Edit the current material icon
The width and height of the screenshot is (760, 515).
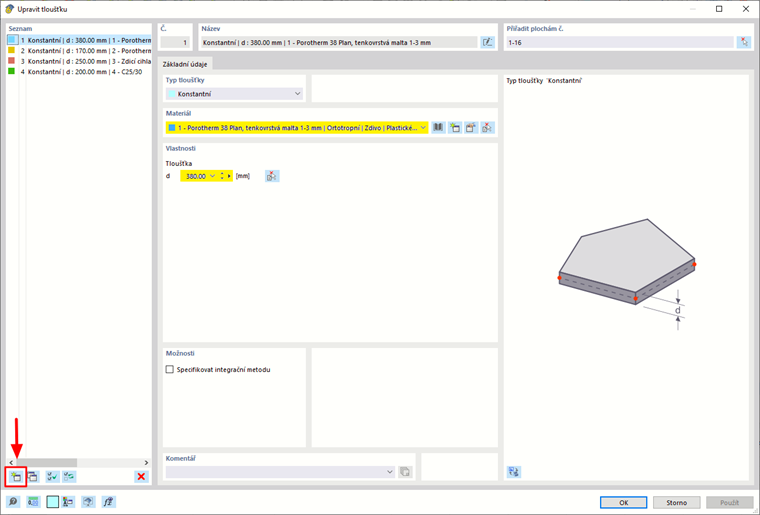(471, 127)
